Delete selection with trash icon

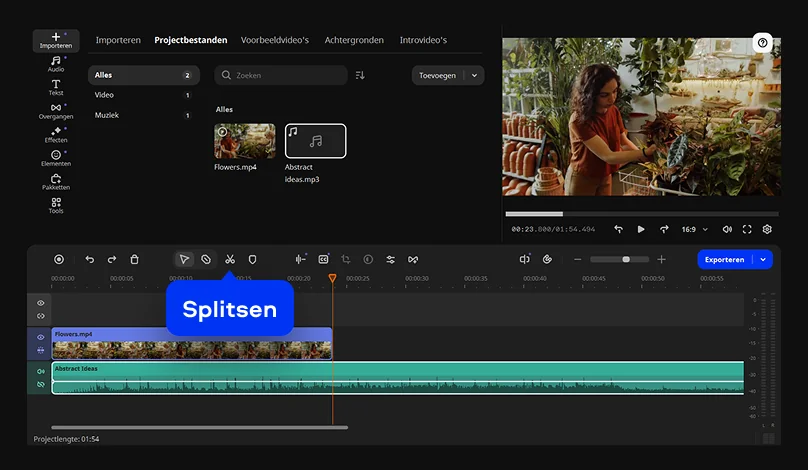click(135, 259)
